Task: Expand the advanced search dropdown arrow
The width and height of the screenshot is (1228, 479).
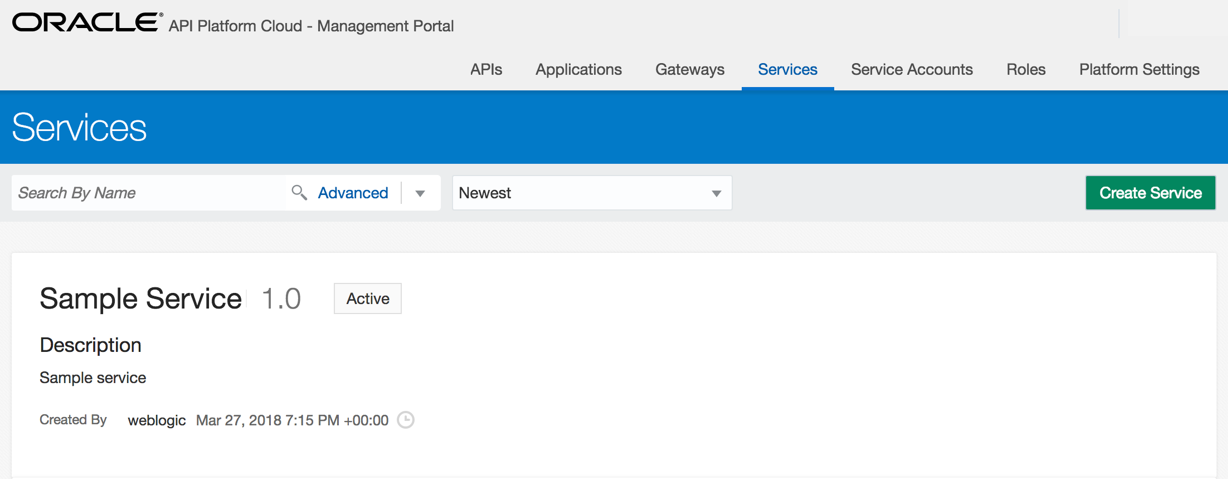Action: (420, 193)
